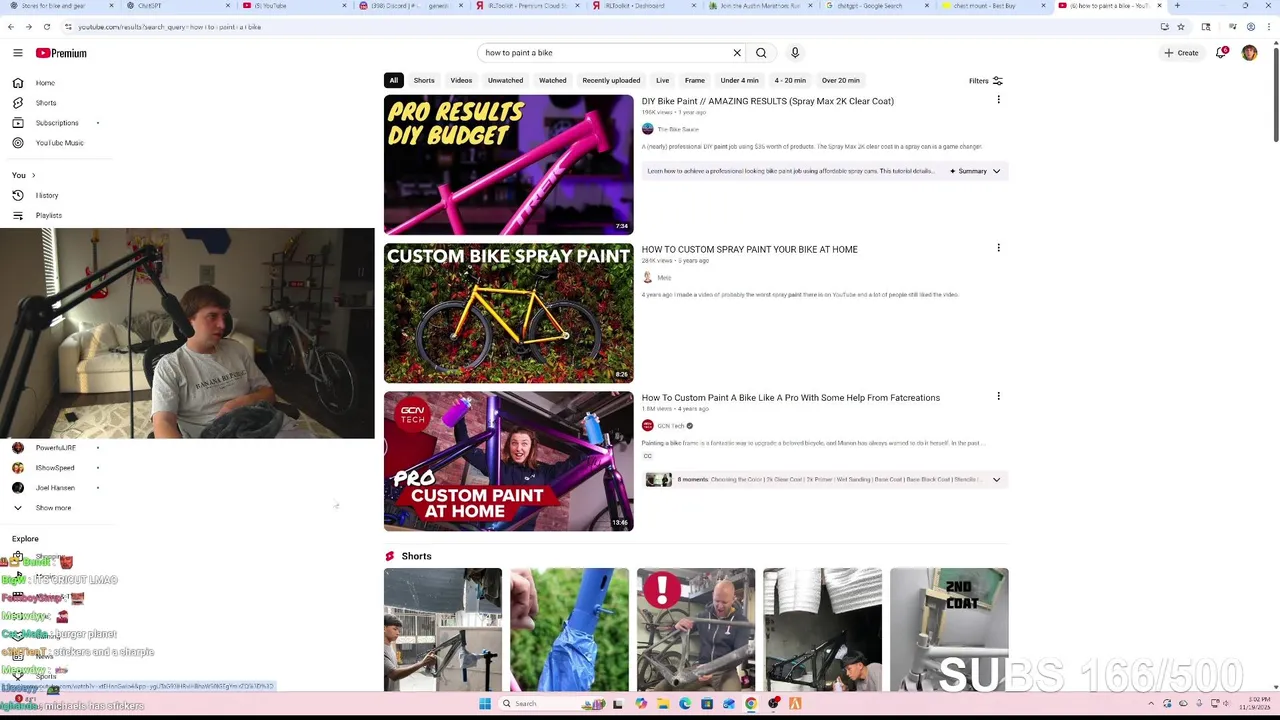Open the account avatar menu
Viewport: 1280px width, 720px height.
pos(1249,53)
